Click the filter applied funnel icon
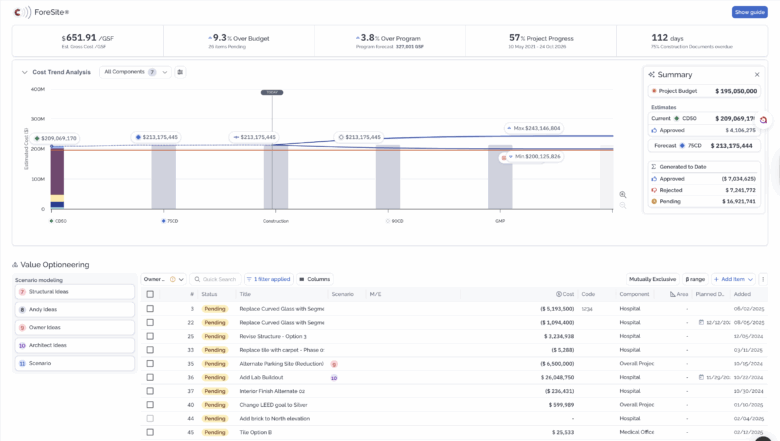The height and width of the screenshot is (441, 780). tap(249, 279)
